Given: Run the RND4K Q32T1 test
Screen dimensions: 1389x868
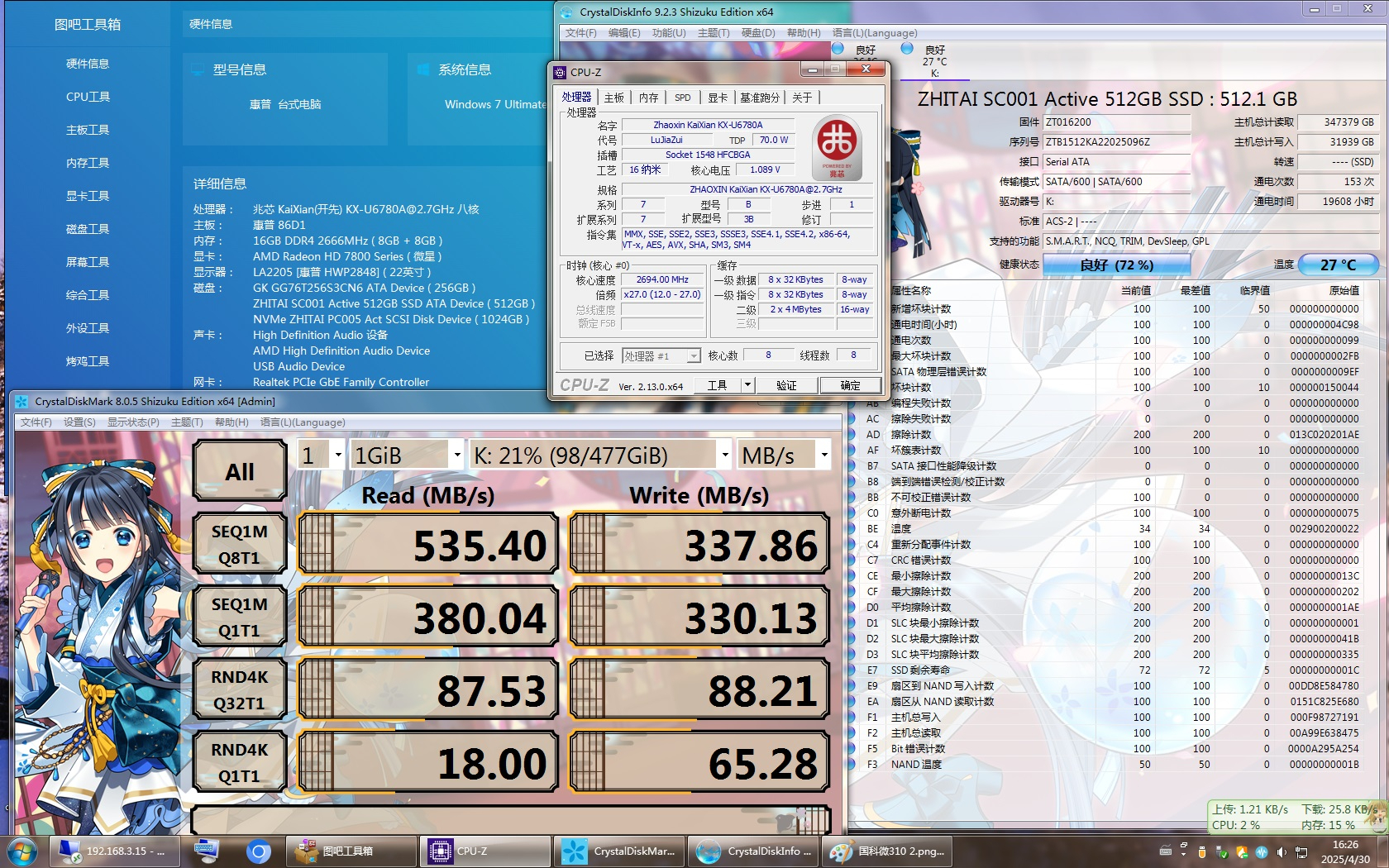Looking at the screenshot, I should [x=240, y=689].
